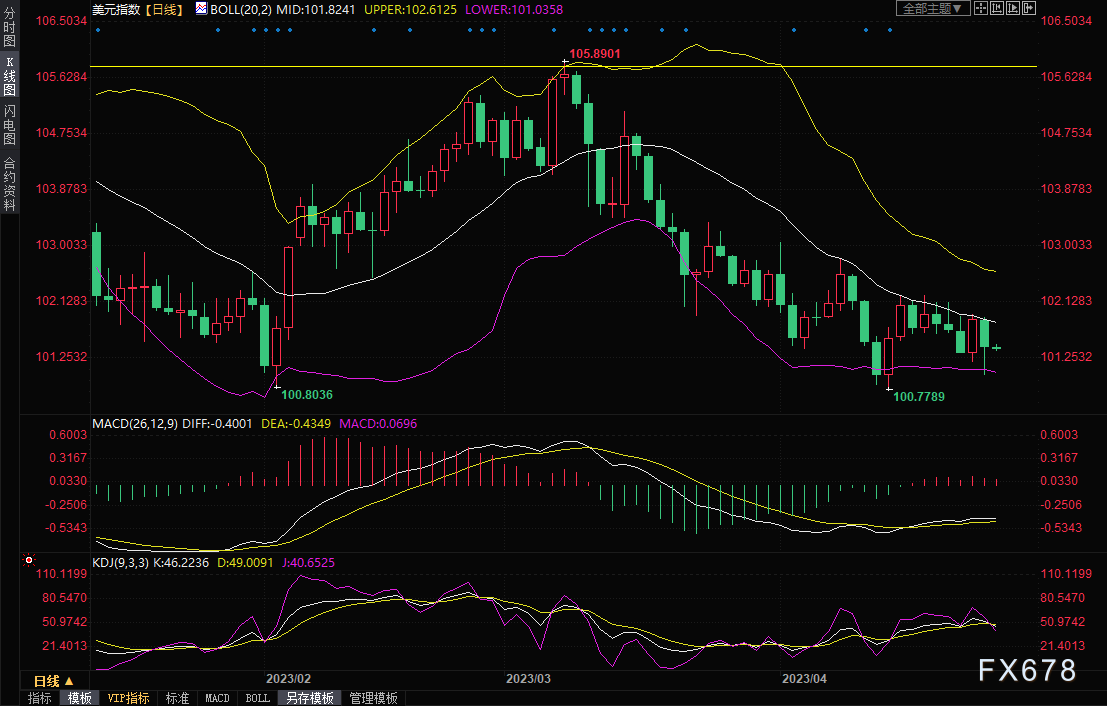
Task: Click the crosshair cursor icon
Action: [980, 8]
